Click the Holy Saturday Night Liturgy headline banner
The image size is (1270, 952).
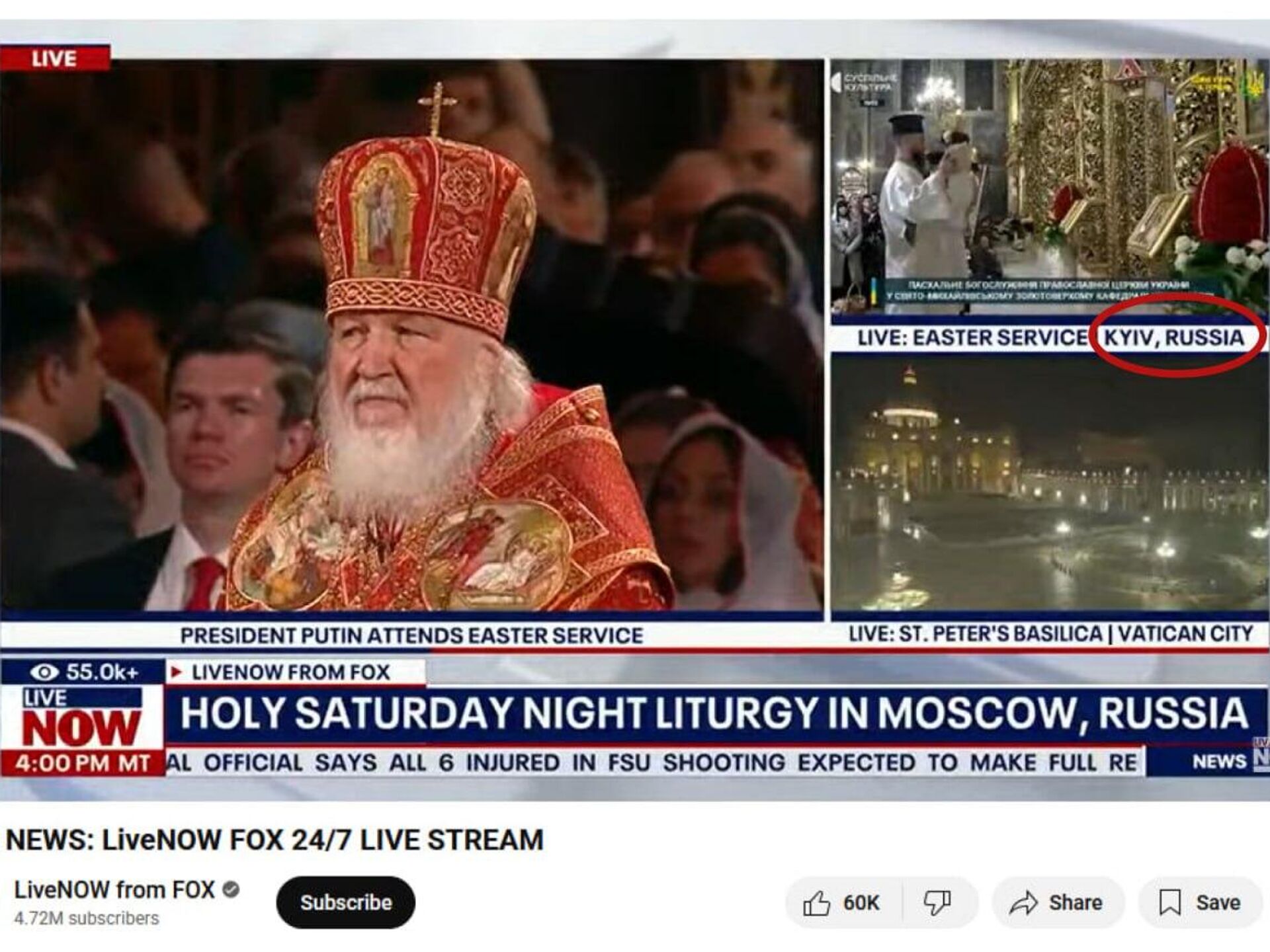coord(714,713)
